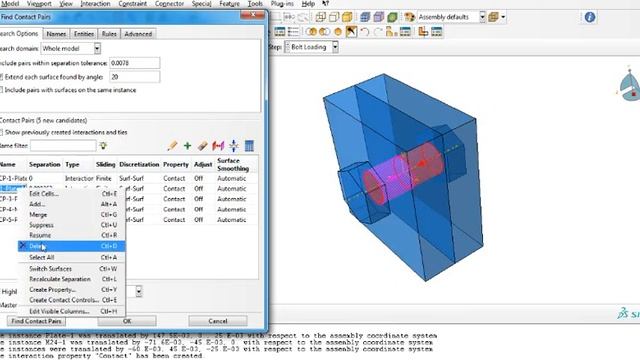Screen dimensions: 640x360
Task: Click the redo curved arrow icon
Action: coord(378,31)
